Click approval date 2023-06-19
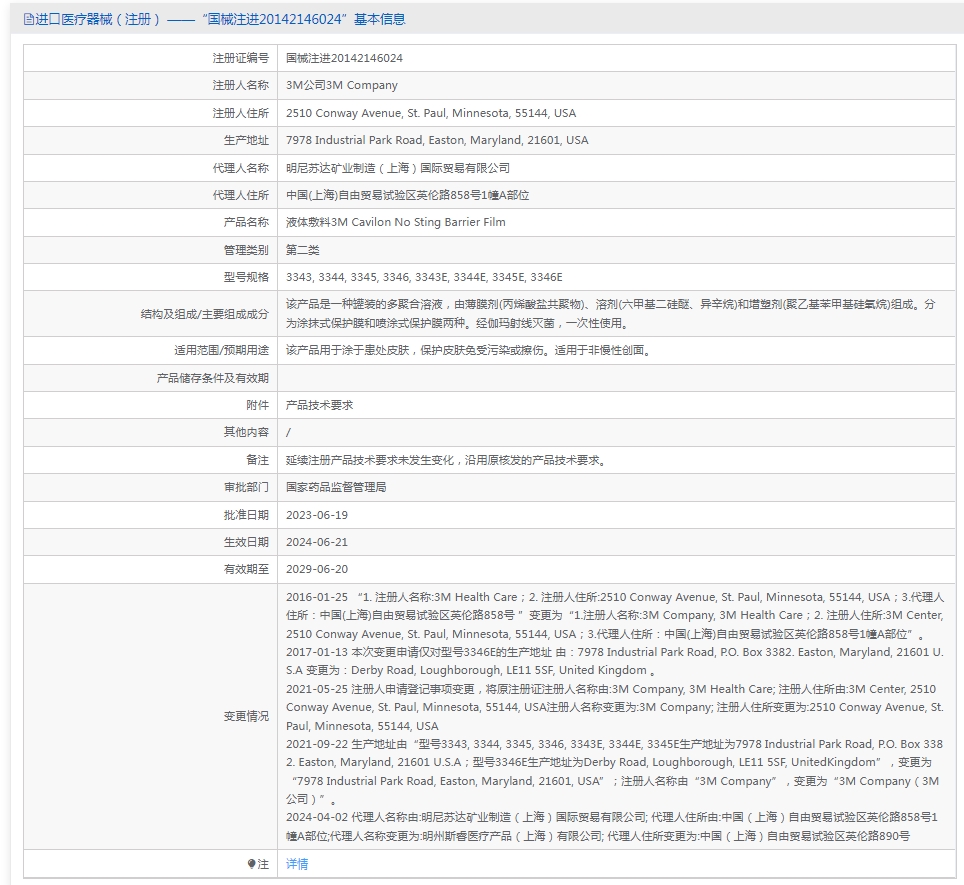Viewport: 964px width, 885px height. [317, 515]
